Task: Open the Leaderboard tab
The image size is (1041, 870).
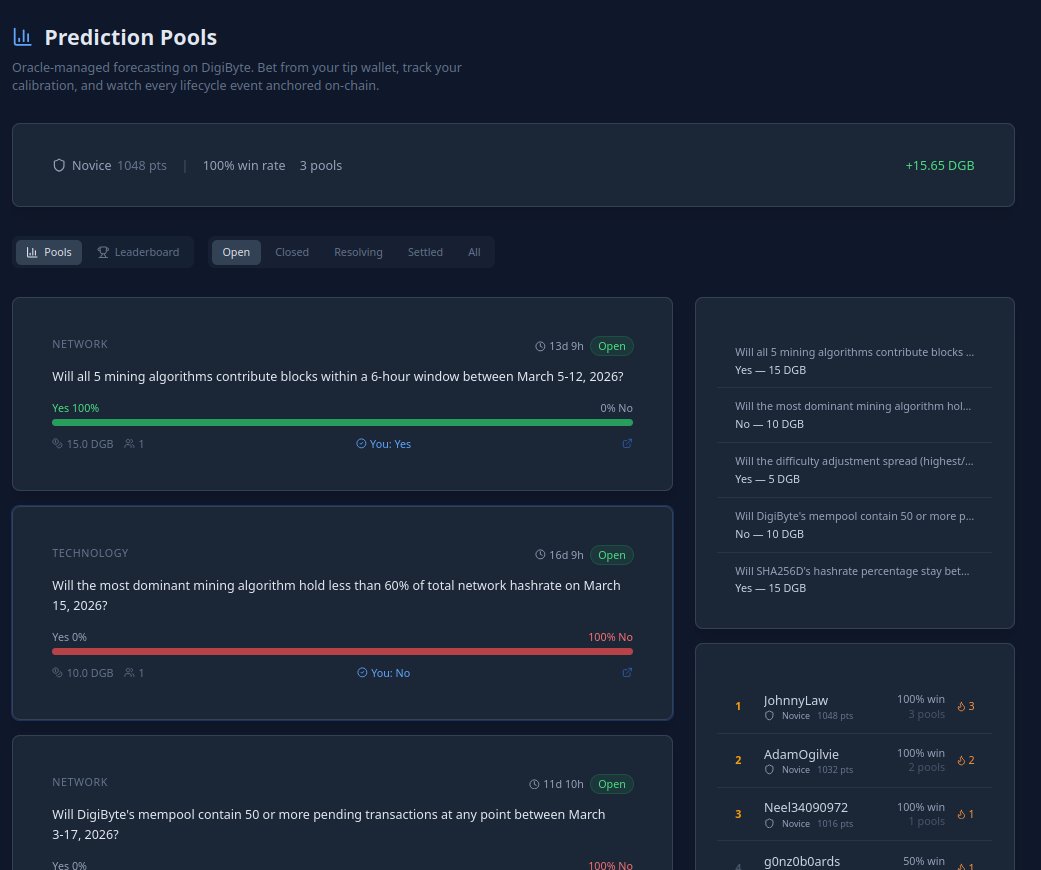Action: (139, 252)
